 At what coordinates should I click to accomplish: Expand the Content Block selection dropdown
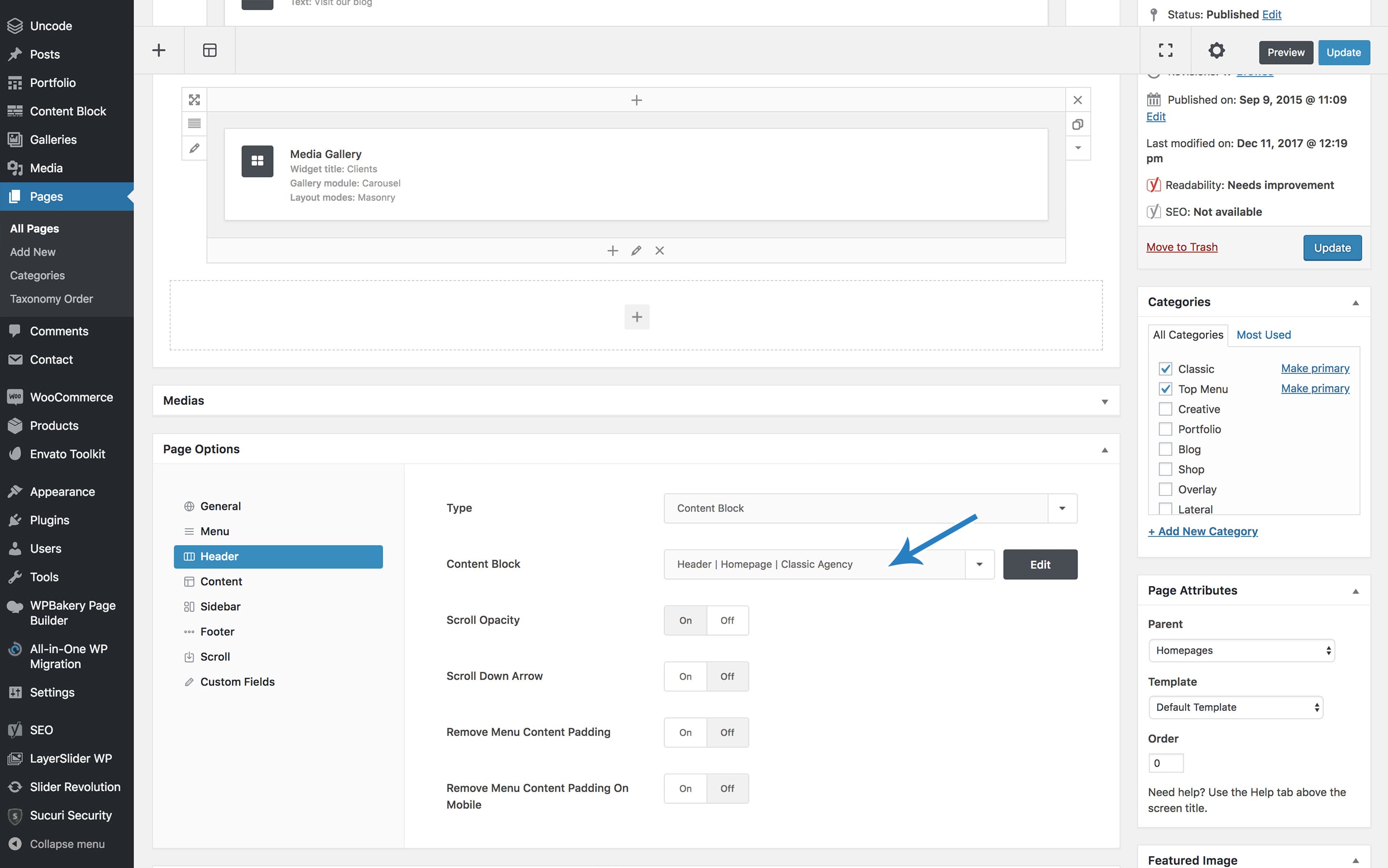coord(979,564)
